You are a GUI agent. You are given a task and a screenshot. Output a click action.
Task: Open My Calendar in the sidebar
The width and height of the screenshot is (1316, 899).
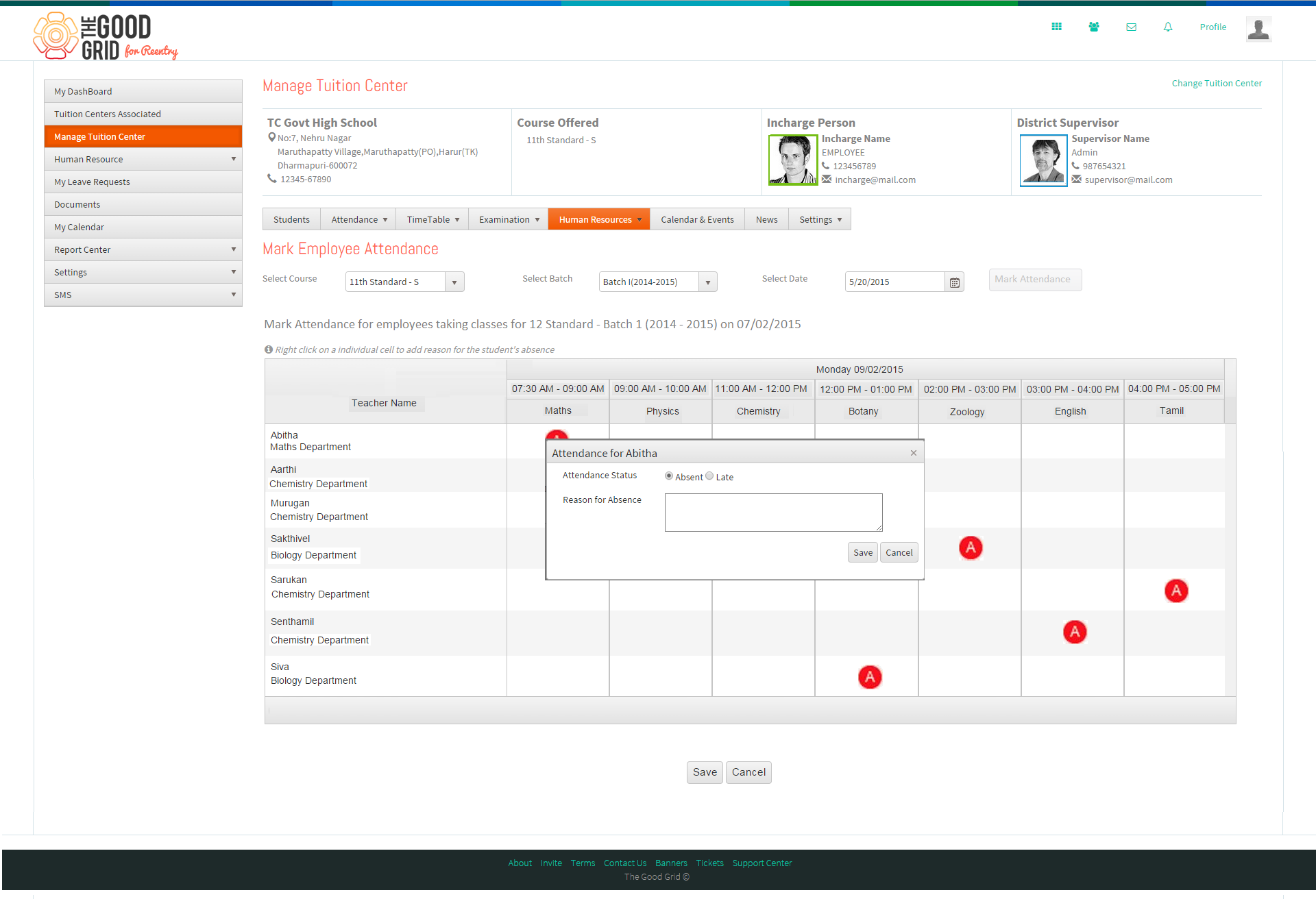click(x=143, y=227)
